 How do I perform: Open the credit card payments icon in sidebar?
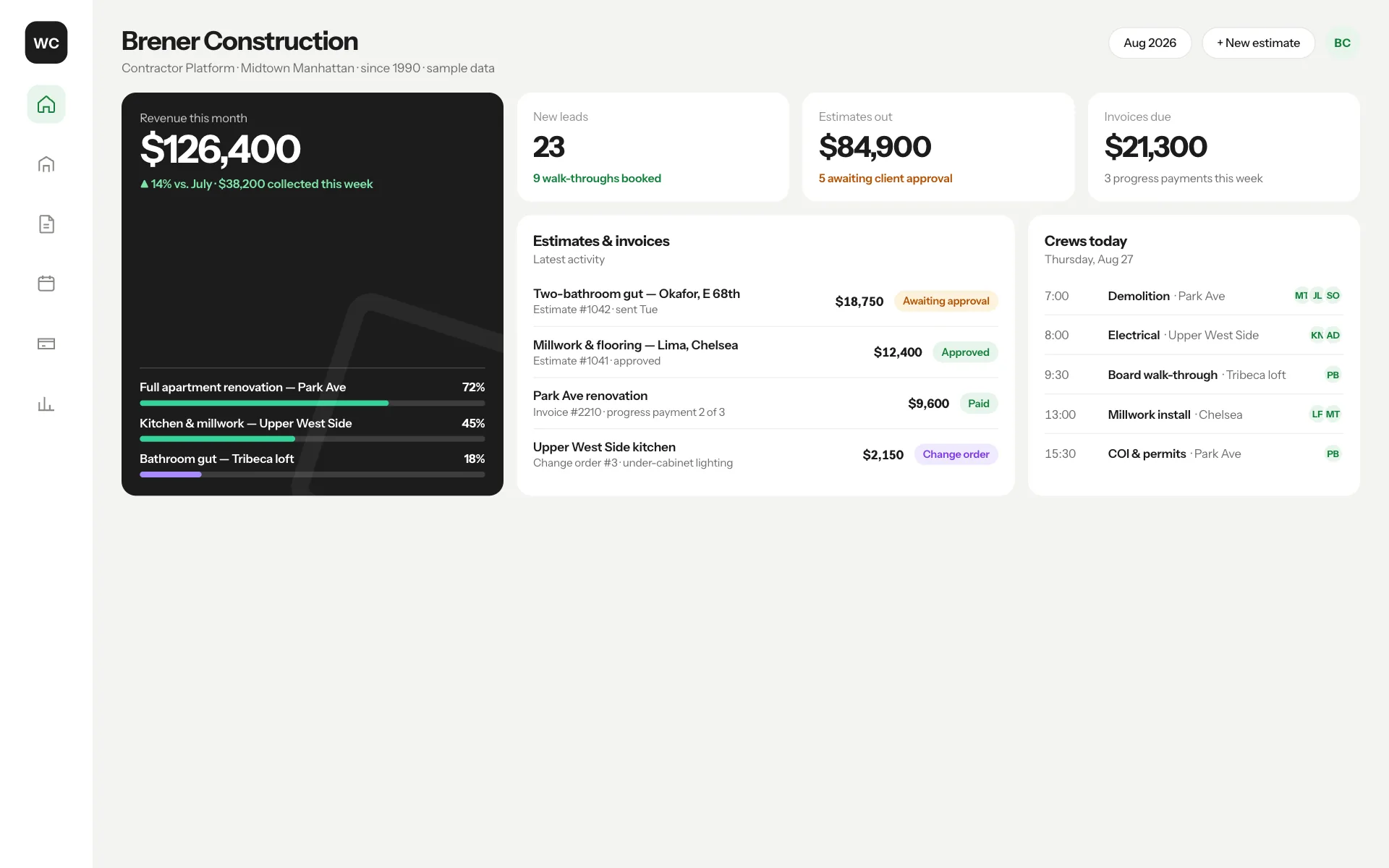click(x=46, y=344)
